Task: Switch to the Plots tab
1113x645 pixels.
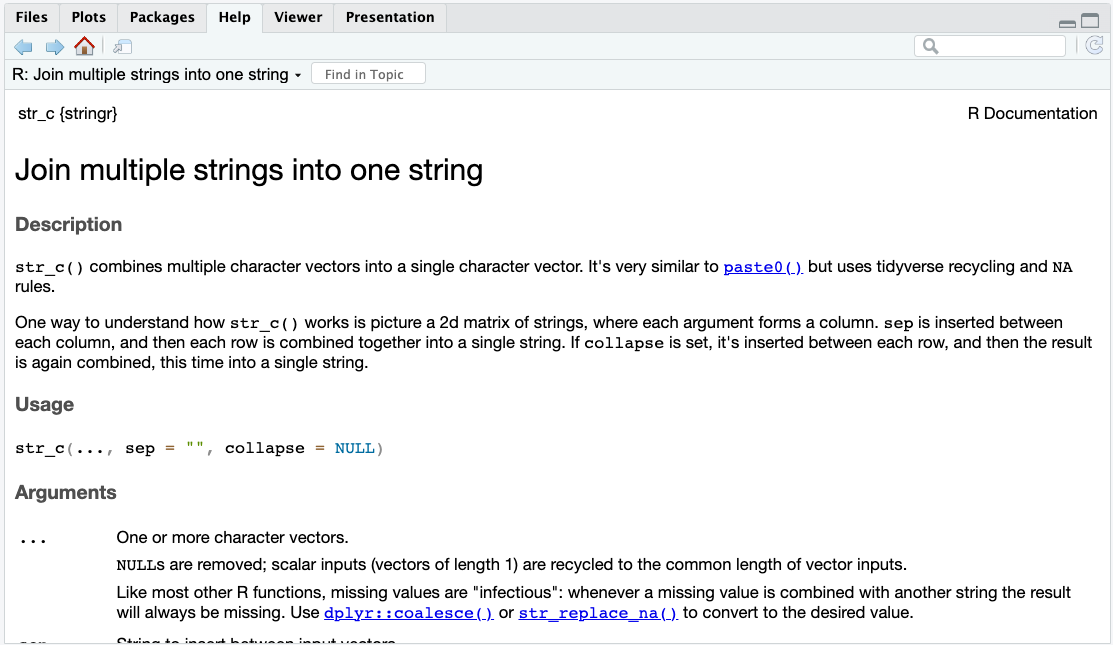Action: [89, 17]
